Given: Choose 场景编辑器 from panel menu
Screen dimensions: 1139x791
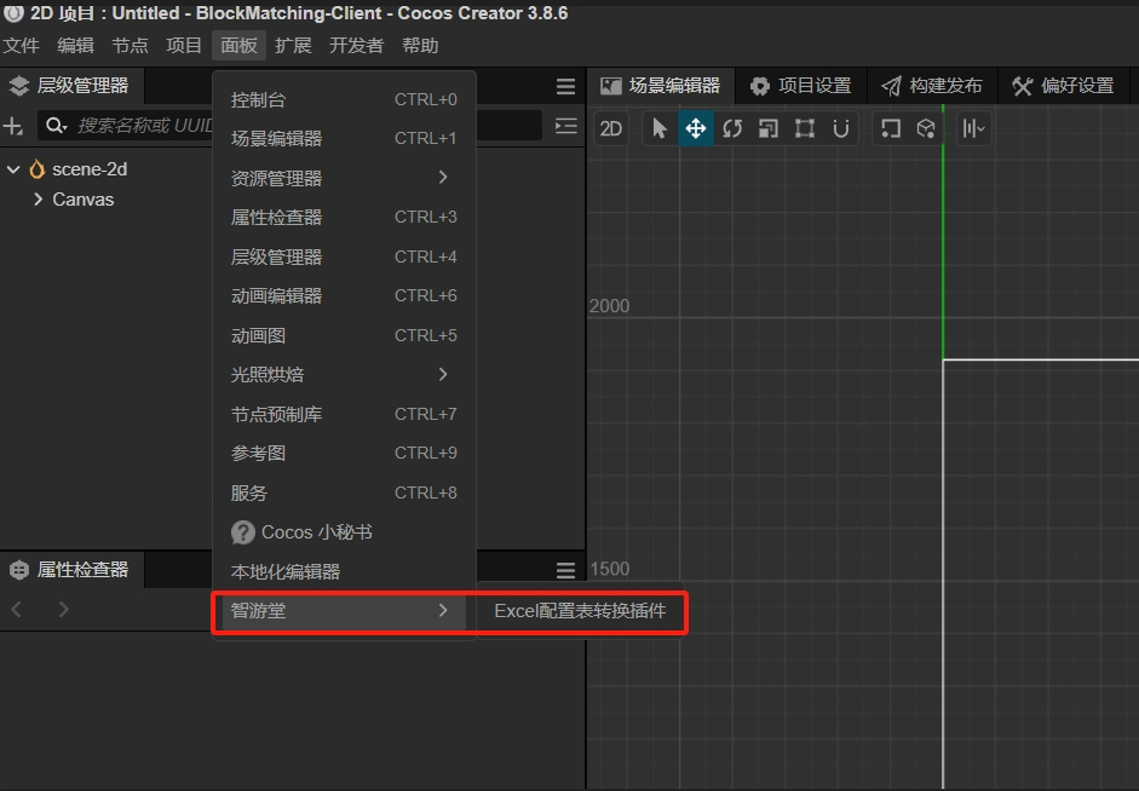Looking at the screenshot, I should (344, 139).
